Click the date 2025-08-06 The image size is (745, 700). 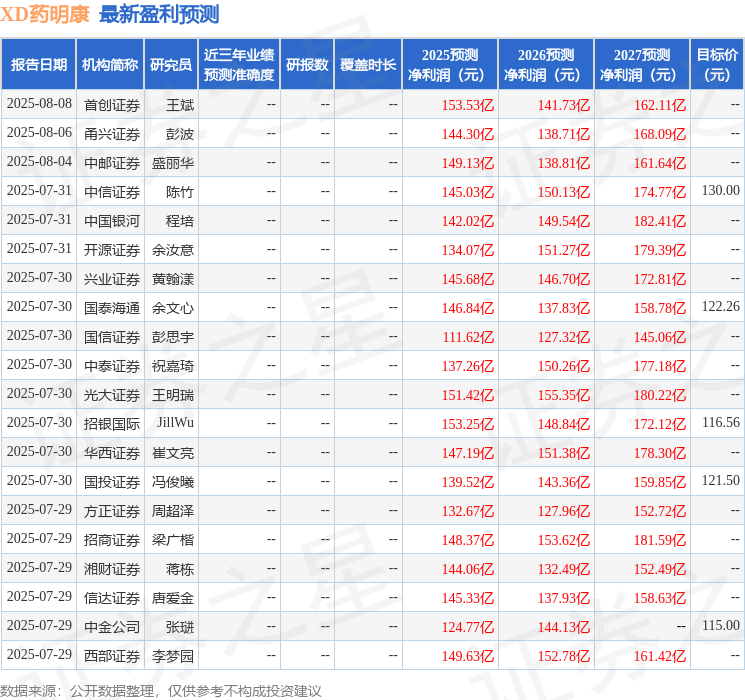(x=39, y=132)
